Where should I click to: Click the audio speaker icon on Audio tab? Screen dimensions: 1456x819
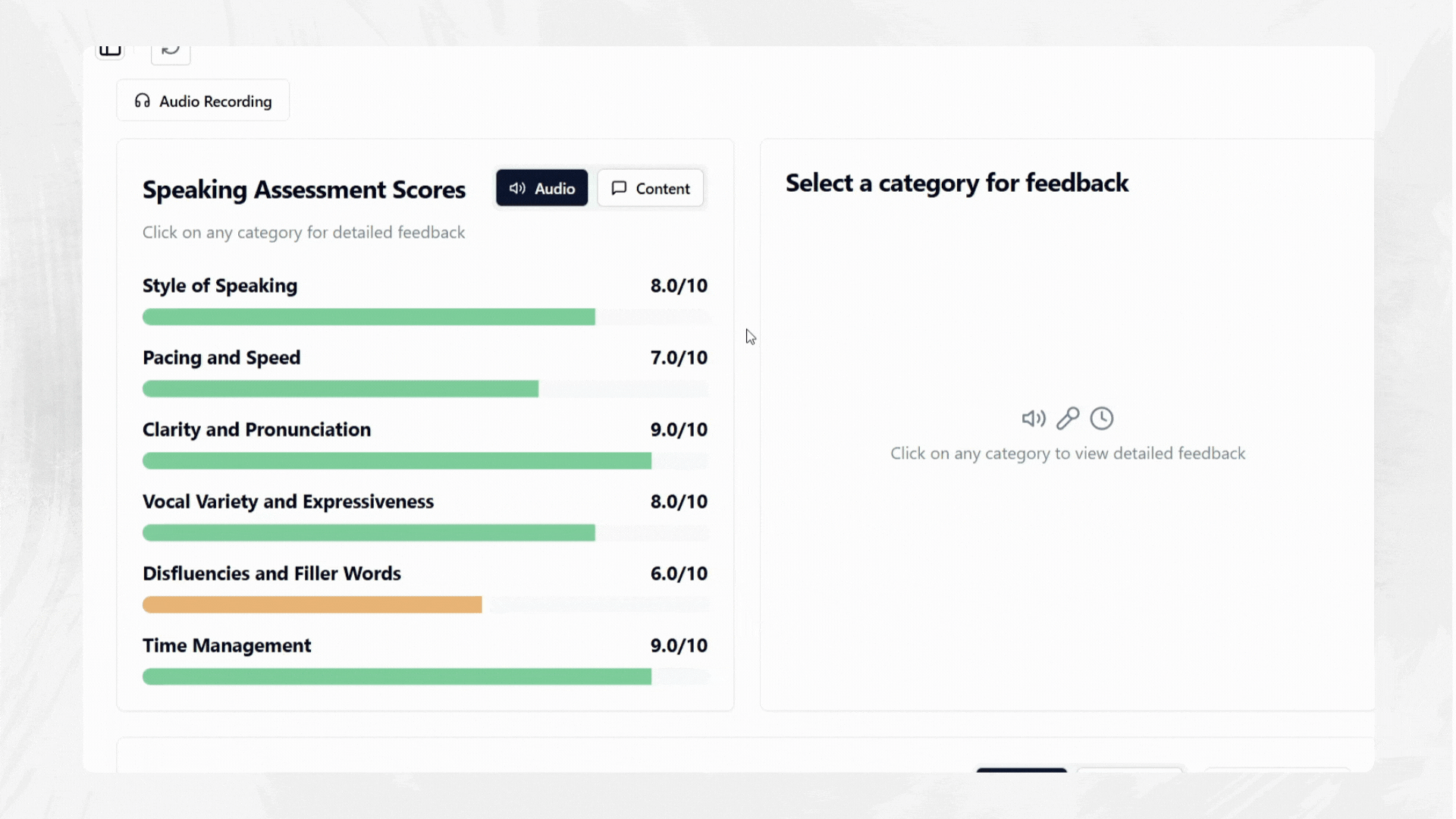(x=518, y=188)
